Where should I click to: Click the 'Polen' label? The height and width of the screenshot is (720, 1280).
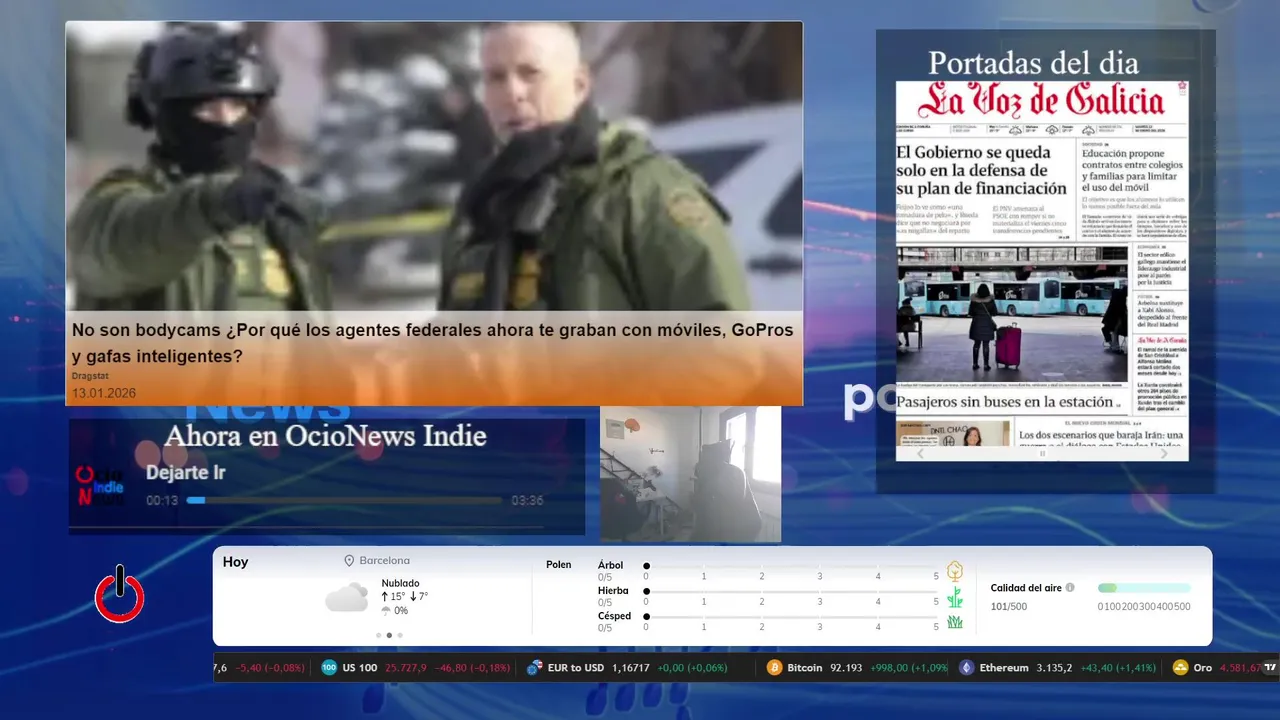[x=559, y=565]
